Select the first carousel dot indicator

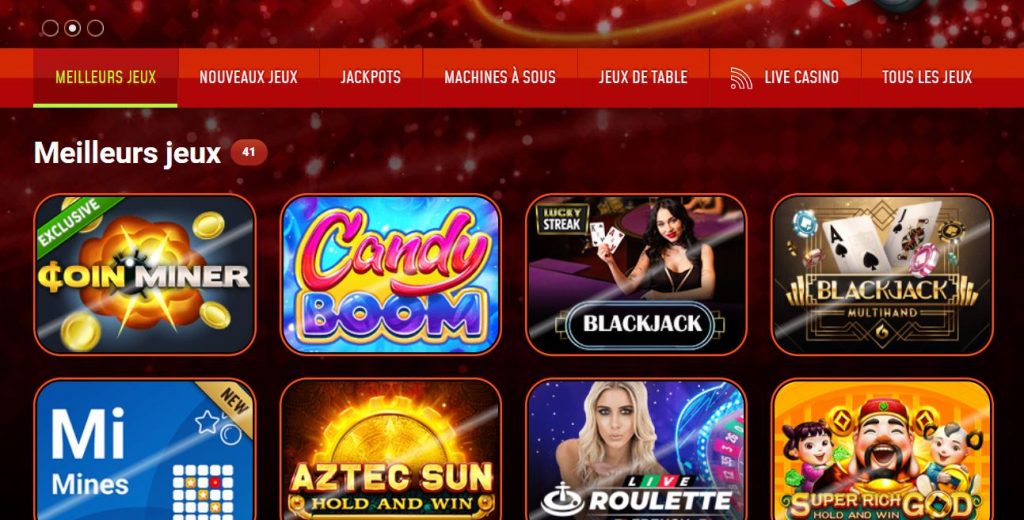tap(50, 28)
